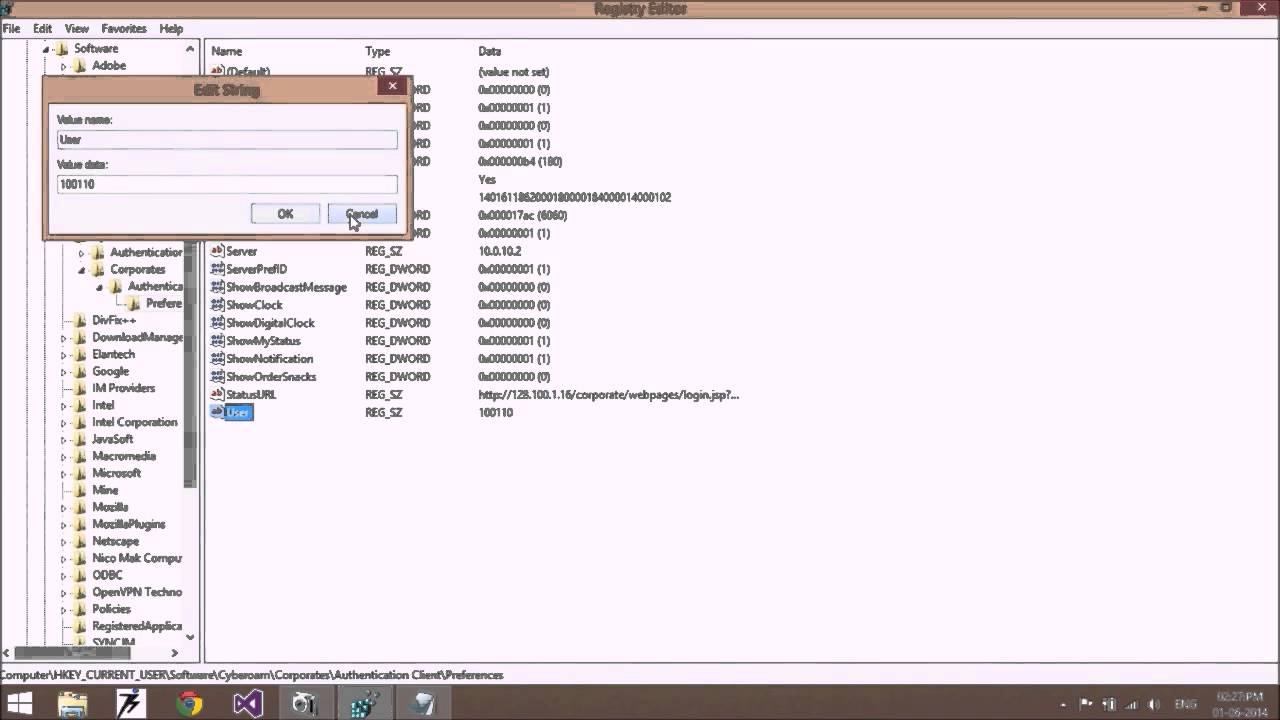
Task: Open the File menu
Action: click(x=11, y=29)
